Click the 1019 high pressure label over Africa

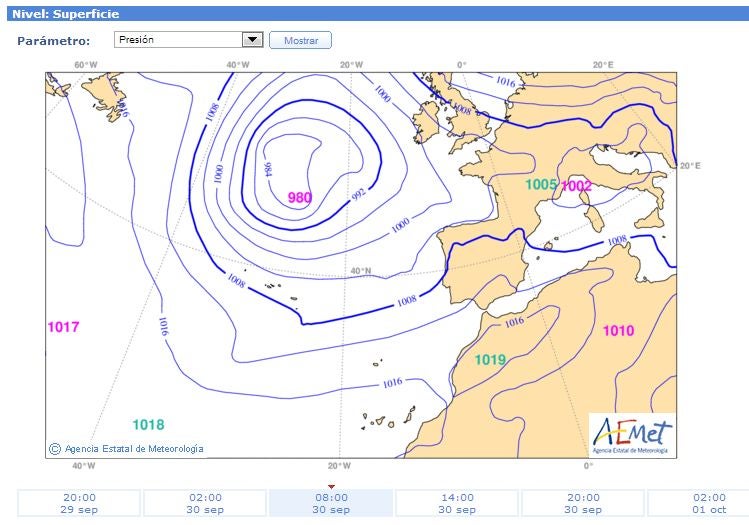pos(490,360)
